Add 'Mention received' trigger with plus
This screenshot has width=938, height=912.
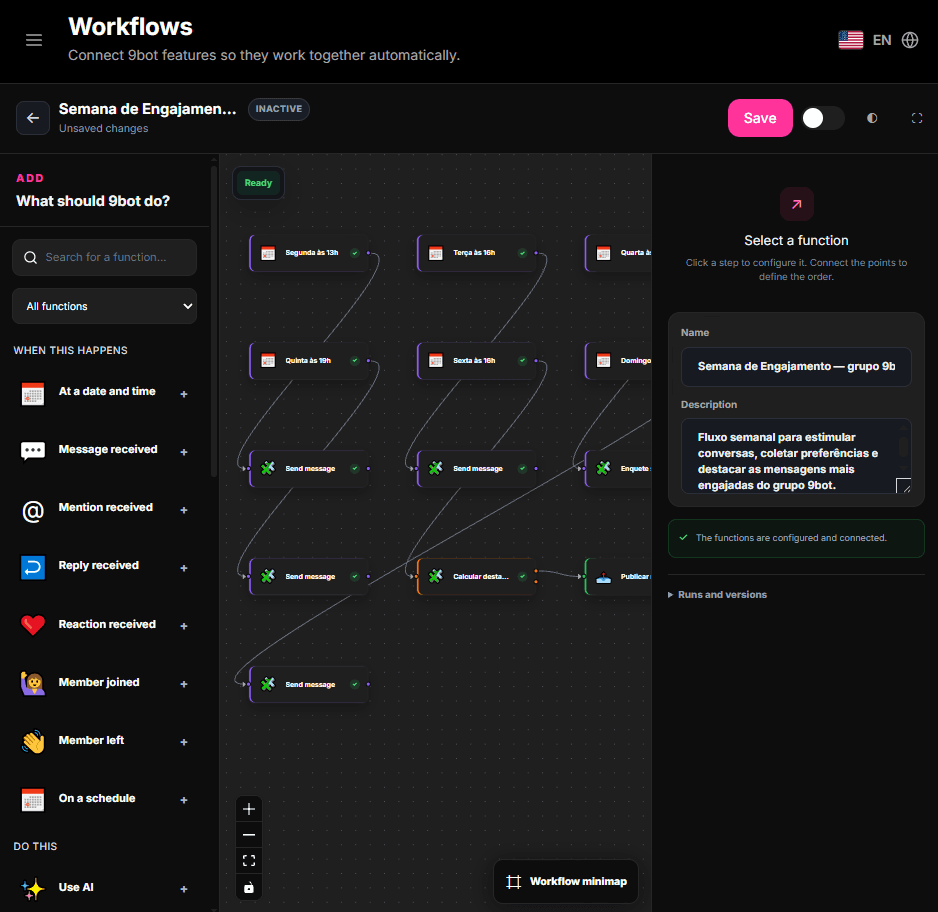coord(184,510)
